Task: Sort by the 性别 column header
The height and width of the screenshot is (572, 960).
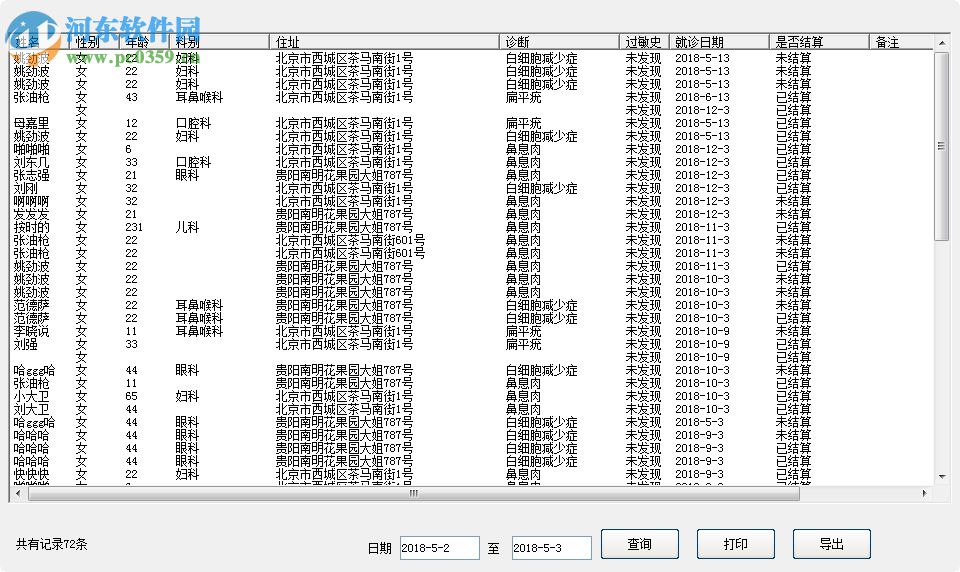Action: click(94, 42)
